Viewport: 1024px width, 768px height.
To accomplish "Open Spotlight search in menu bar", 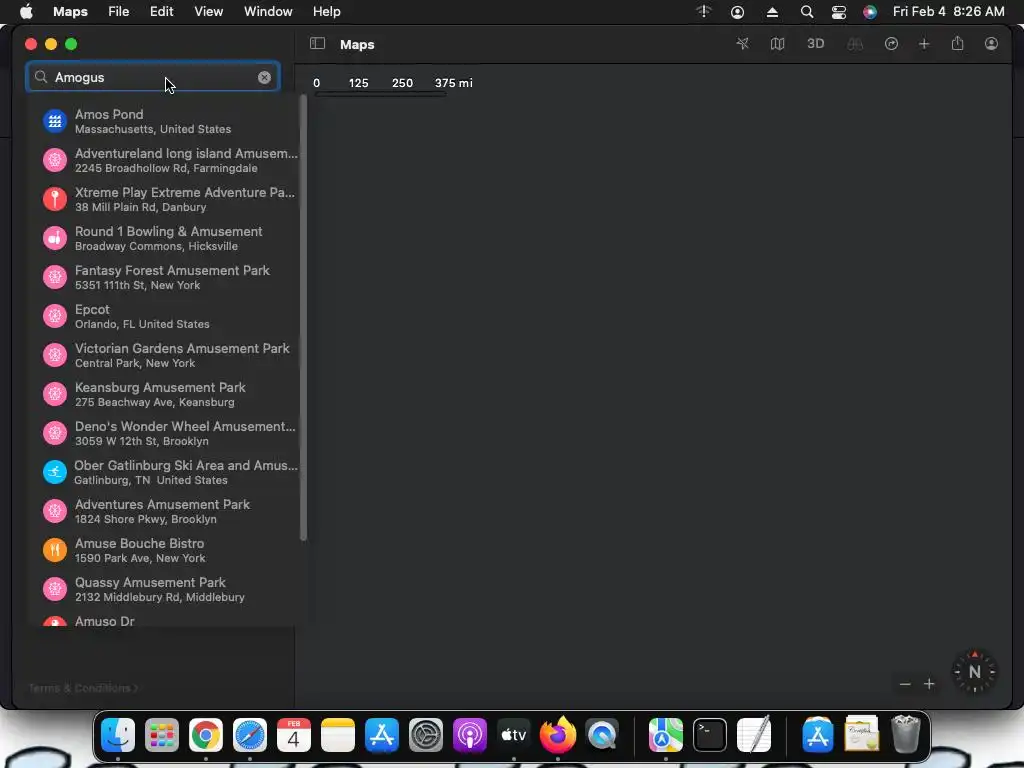I will [807, 12].
